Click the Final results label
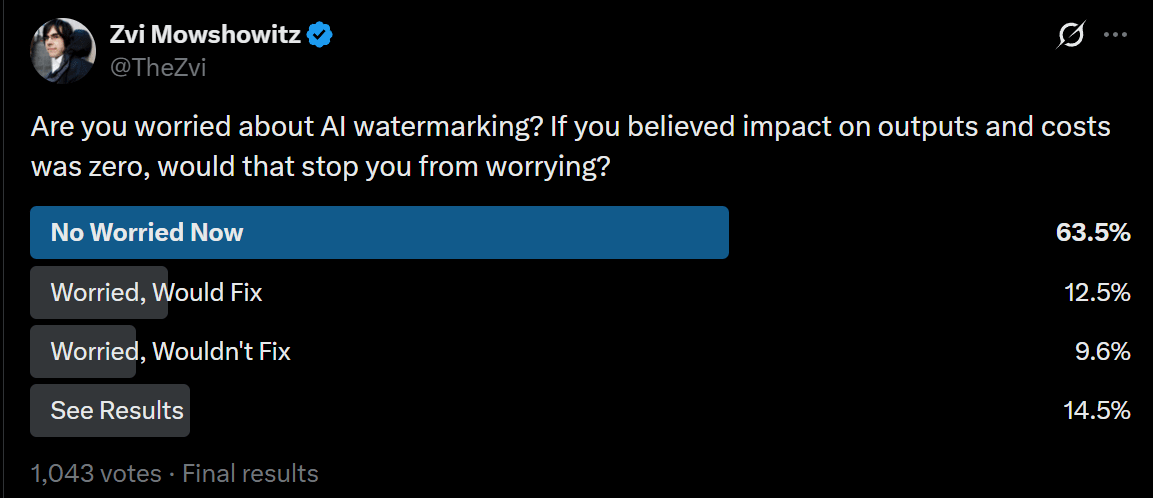 pyautogui.click(x=250, y=473)
